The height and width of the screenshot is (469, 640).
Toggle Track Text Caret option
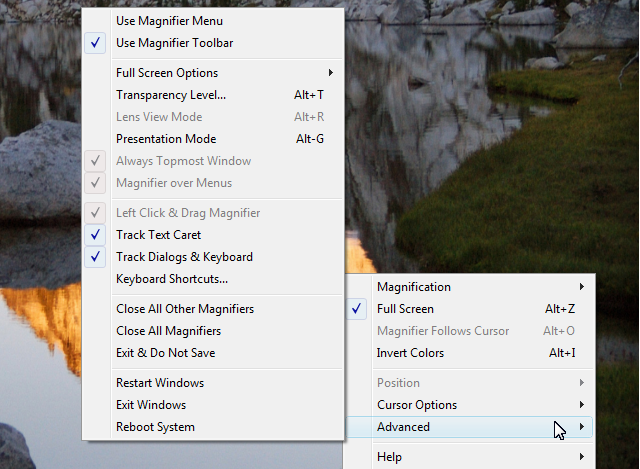pyautogui.click(x=158, y=235)
